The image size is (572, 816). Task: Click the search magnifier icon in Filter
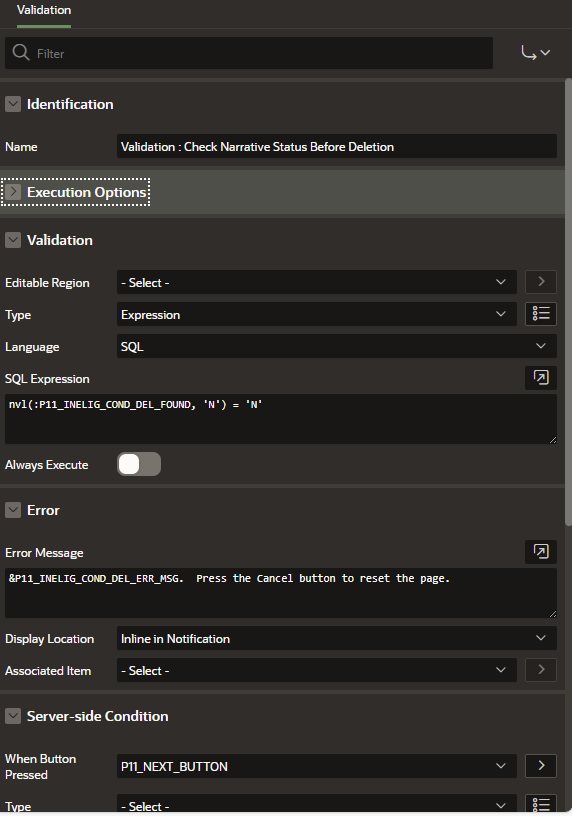pyautogui.click(x=21, y=53)
